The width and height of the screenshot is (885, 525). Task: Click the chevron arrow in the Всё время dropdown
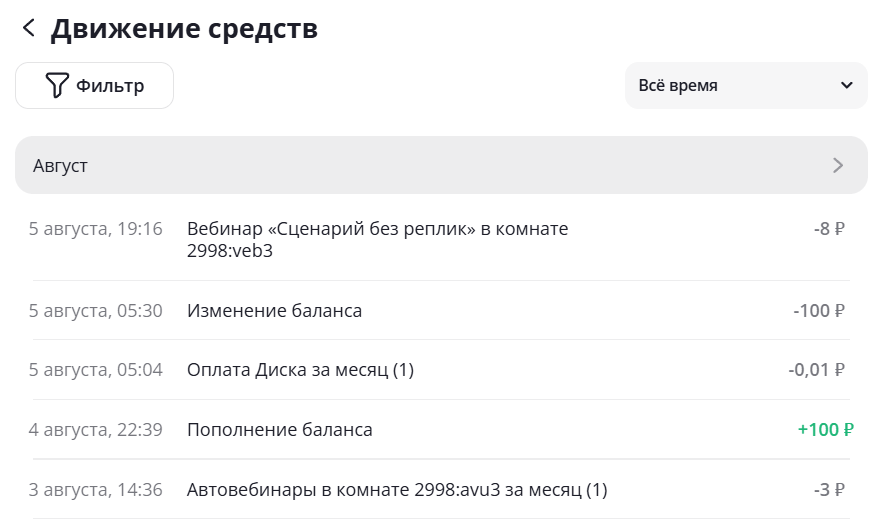(x=847, y=86)
